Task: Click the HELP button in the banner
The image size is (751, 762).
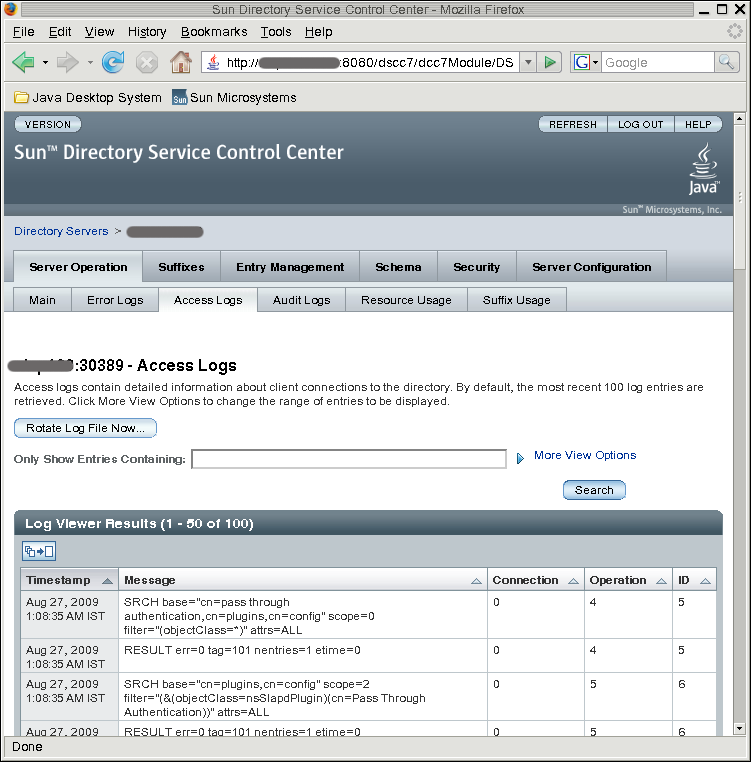Action: (698, 124)
